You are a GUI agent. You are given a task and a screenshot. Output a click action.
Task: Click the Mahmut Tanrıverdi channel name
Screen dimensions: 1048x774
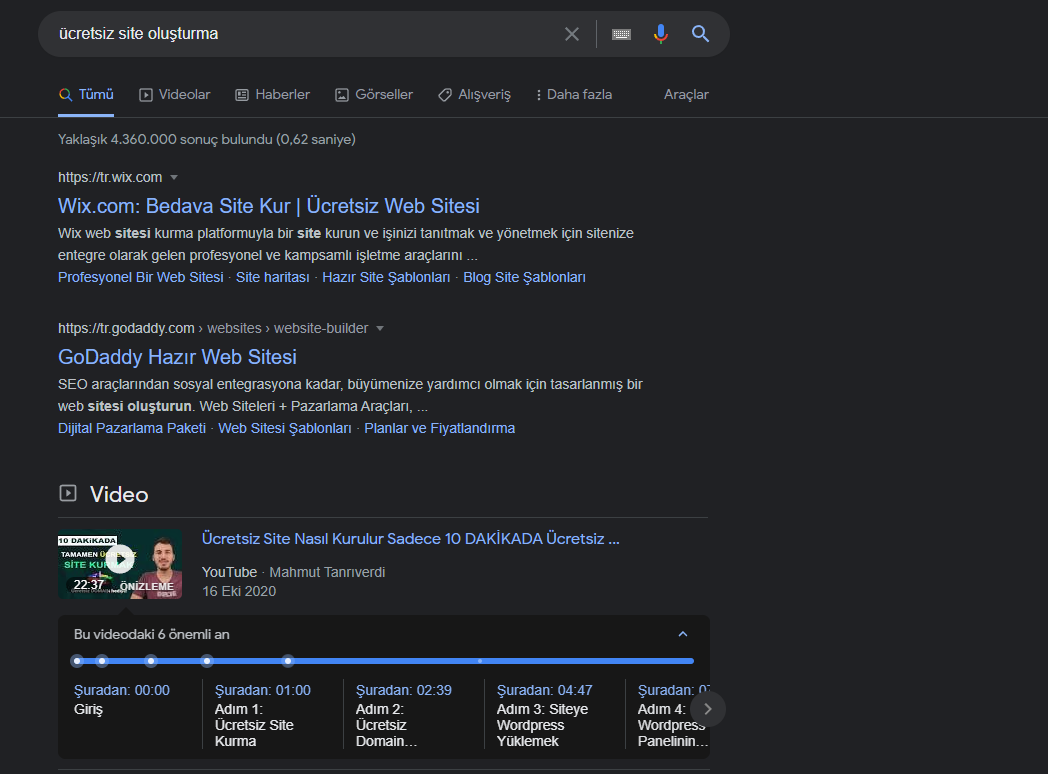coord(327,572)
